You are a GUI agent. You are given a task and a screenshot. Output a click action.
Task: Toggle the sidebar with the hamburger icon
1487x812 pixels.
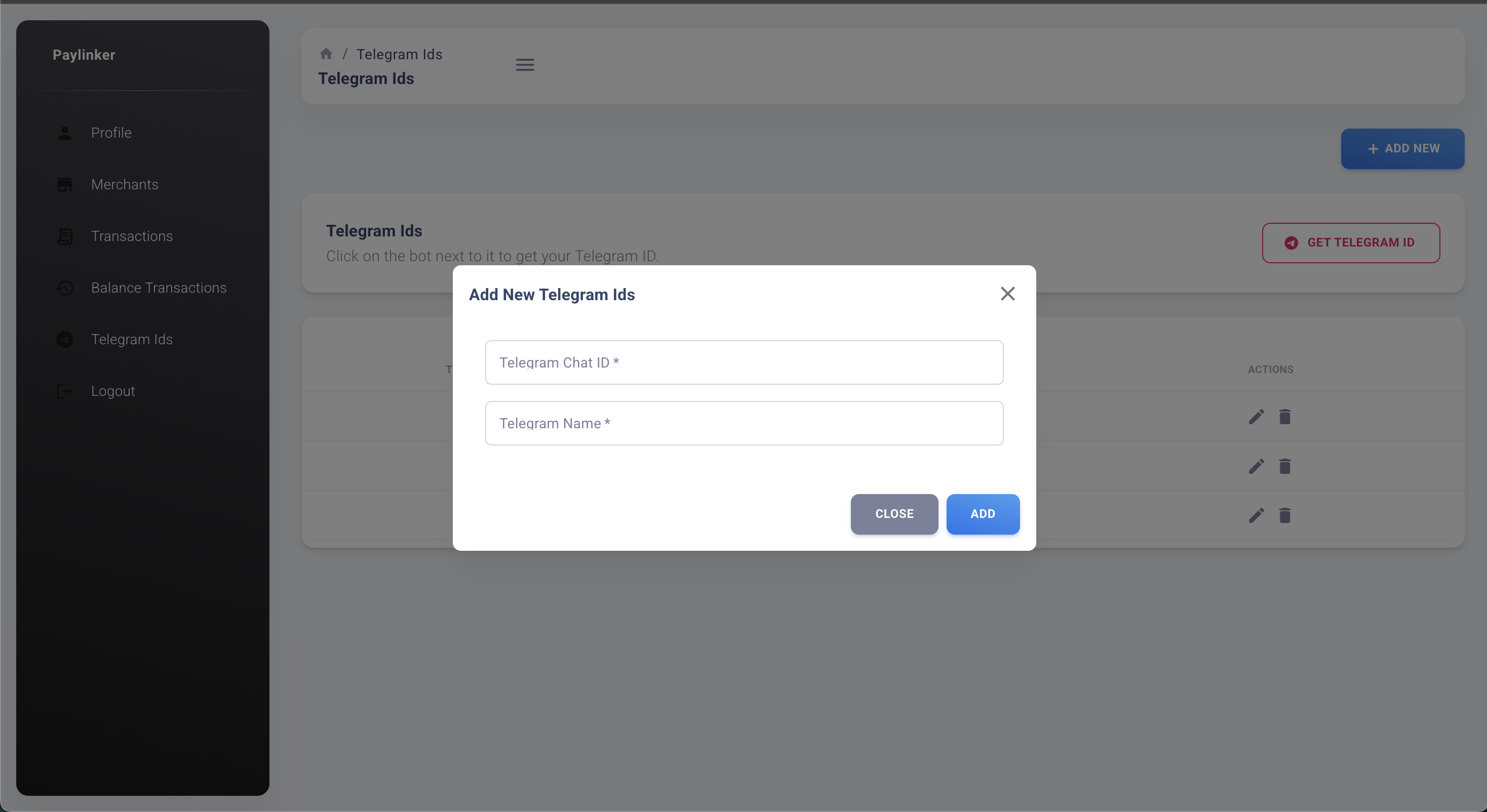(525, 65)
